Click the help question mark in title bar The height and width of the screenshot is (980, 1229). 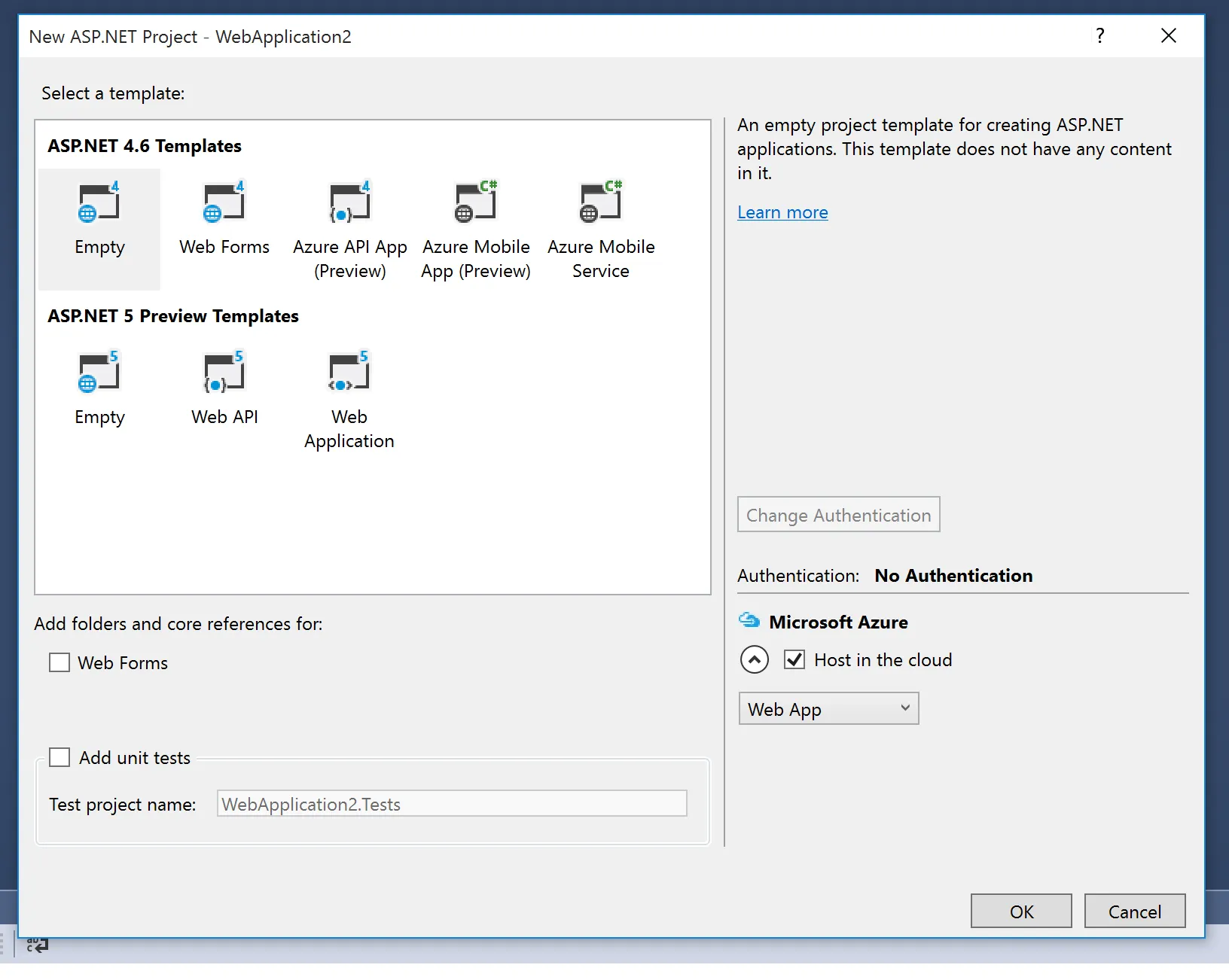tap(1100, 36)
